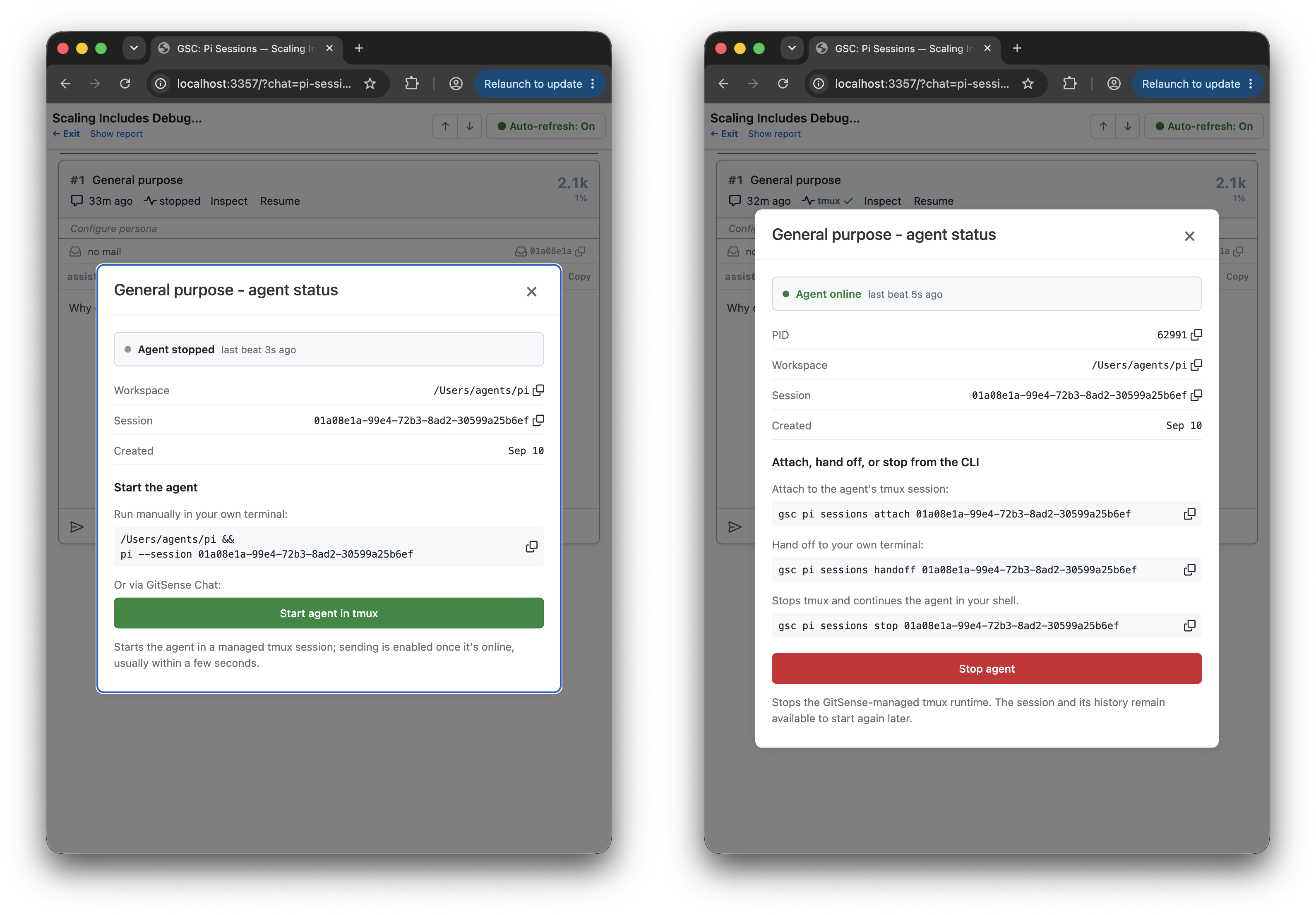
Task: Copy the gsc pi sessions stop command
Action: coord(1189,626)
